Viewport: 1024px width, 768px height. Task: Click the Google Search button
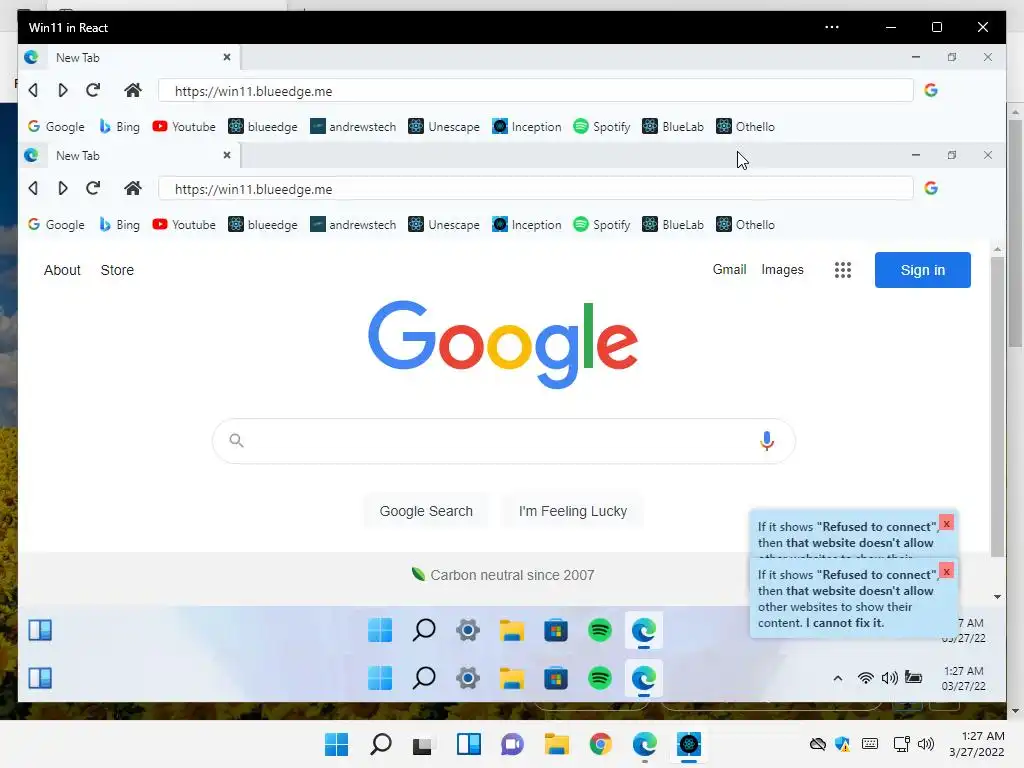coord(426,511)
